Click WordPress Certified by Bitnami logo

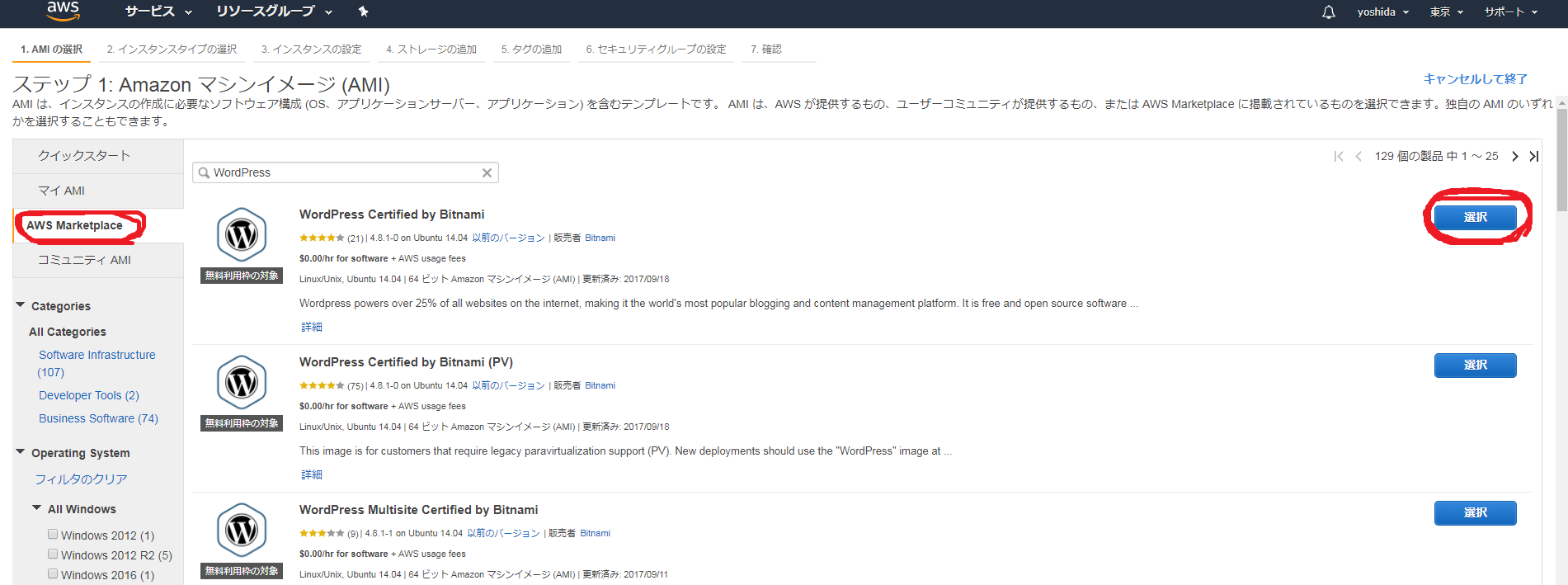[x=242, y=235]
